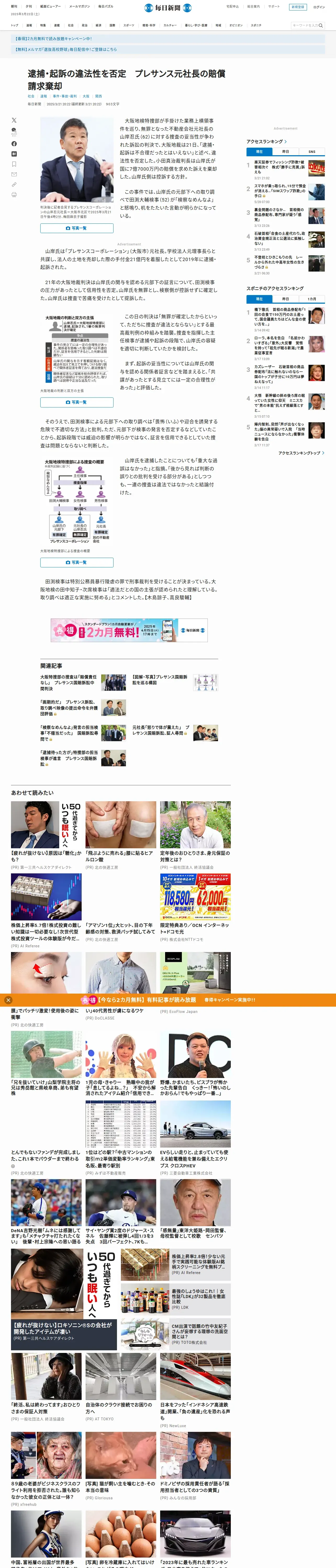Viewport: 336px width, 1568px height.
Task: Select the 国際 navigation item
Action: point(112,26)
